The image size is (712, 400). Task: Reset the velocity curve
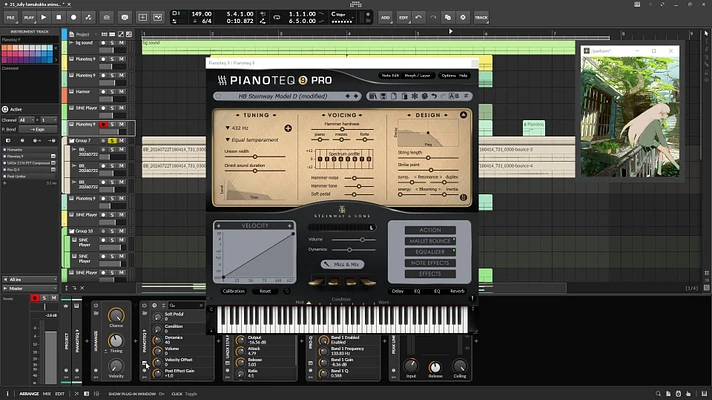265,291
